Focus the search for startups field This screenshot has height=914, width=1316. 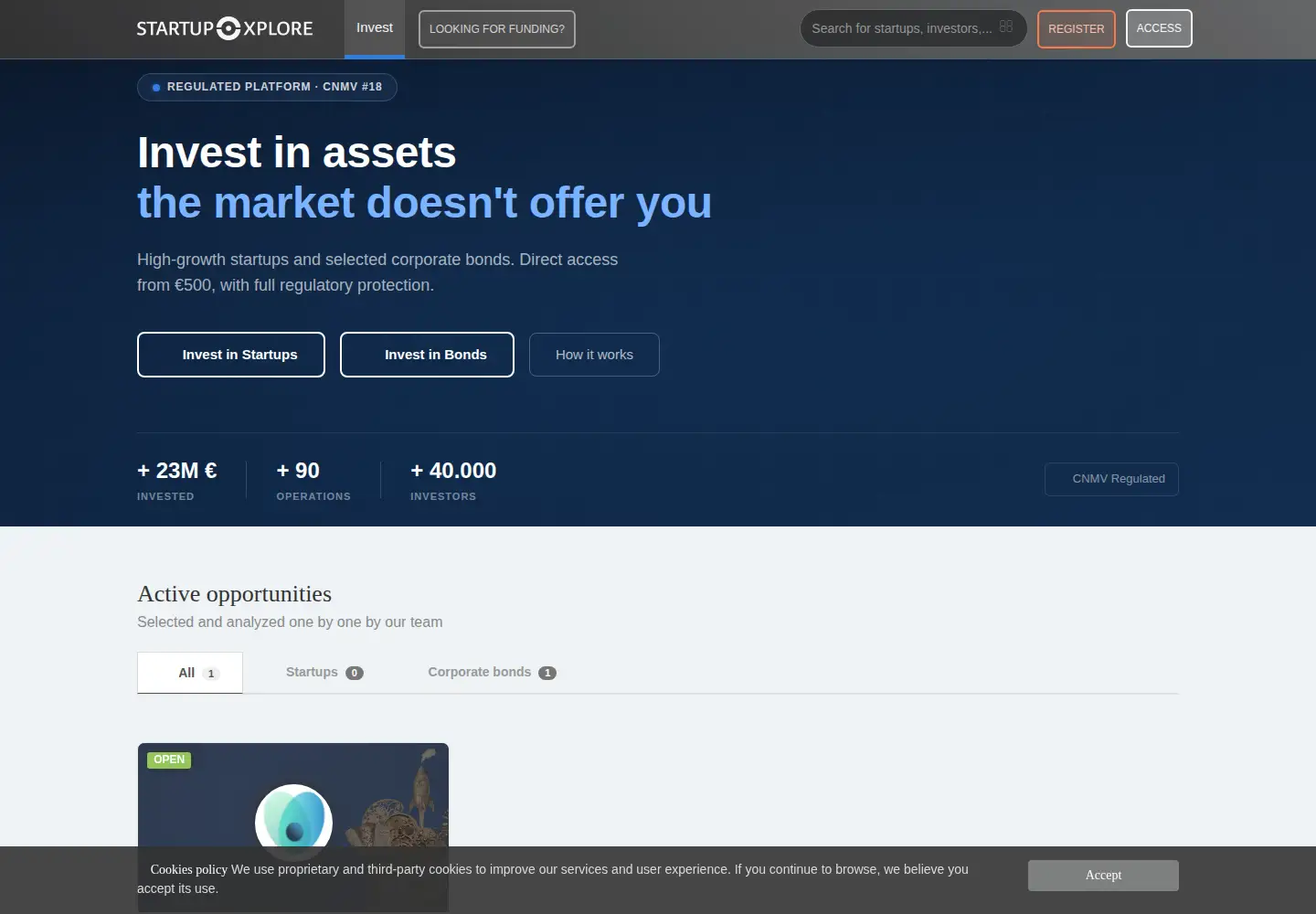click(x=914, y=28)
